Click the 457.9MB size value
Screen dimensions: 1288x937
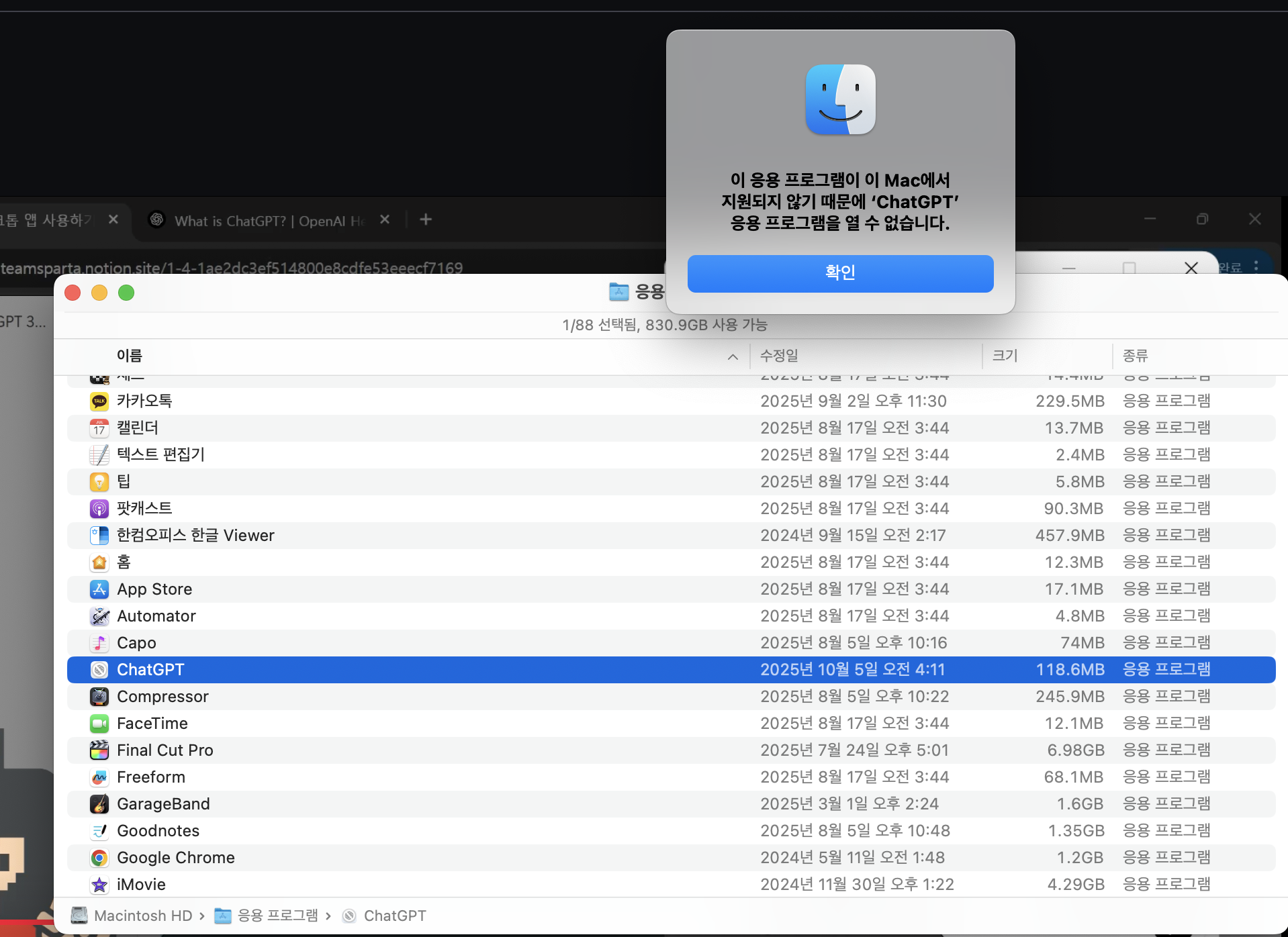click(x=1070, y=536)
